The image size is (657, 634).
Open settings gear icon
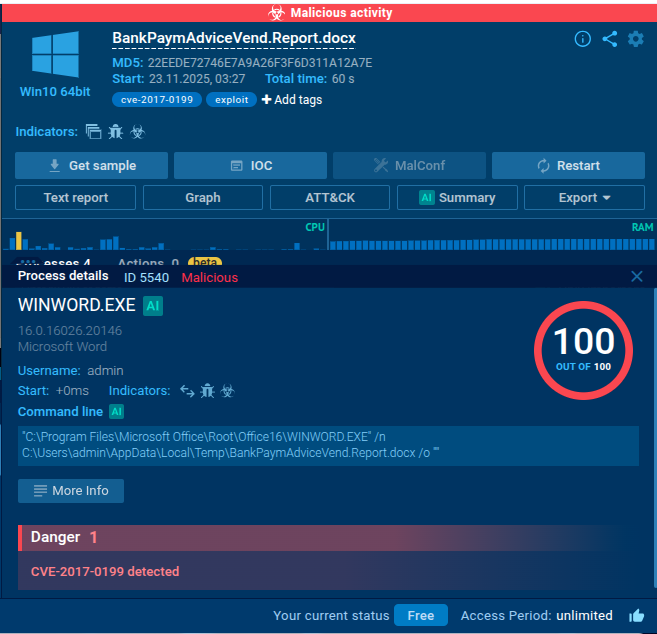[636, 39]
